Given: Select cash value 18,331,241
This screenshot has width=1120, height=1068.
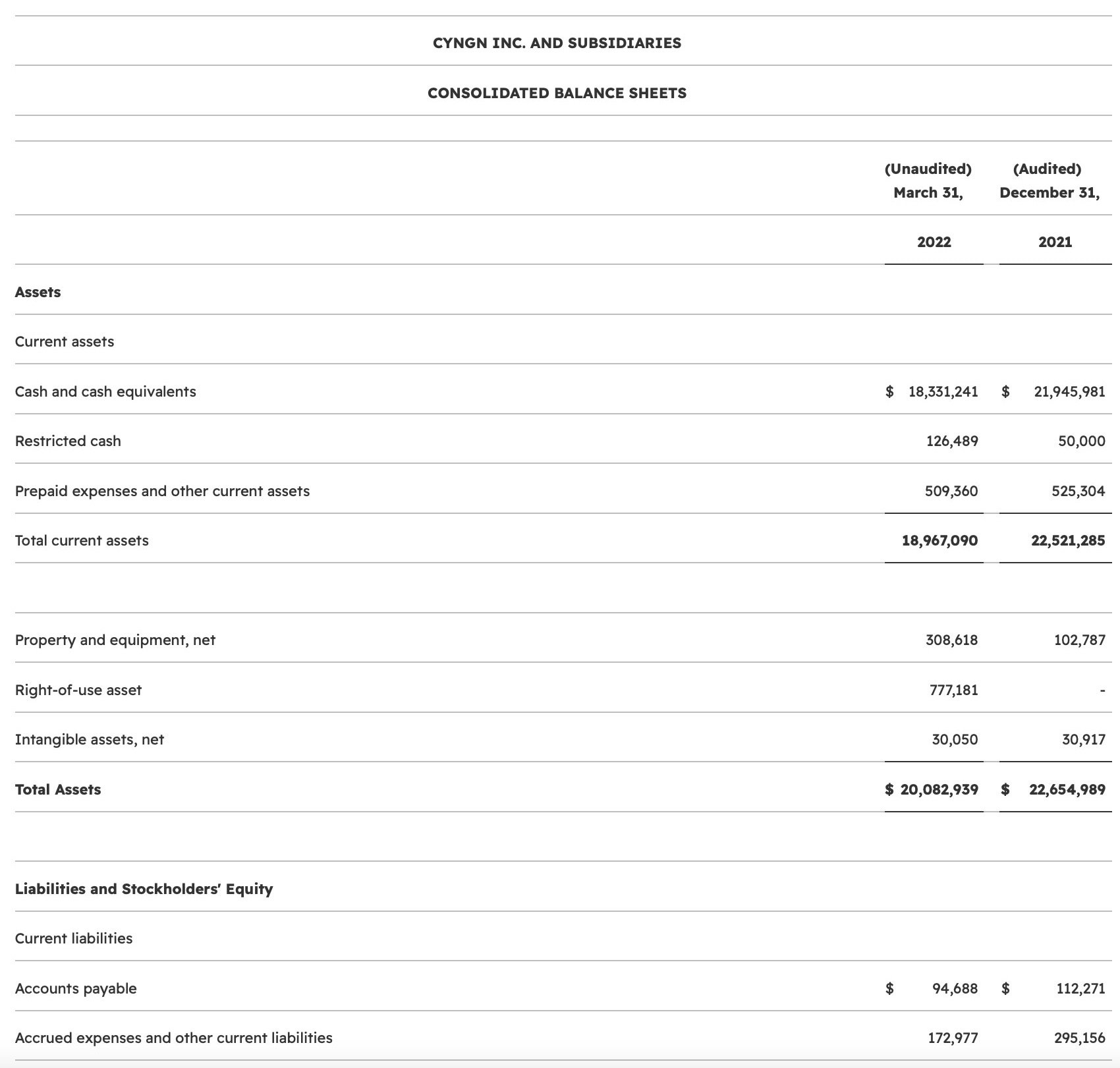Looking at the screenshot, I should (x=943, y=391).
